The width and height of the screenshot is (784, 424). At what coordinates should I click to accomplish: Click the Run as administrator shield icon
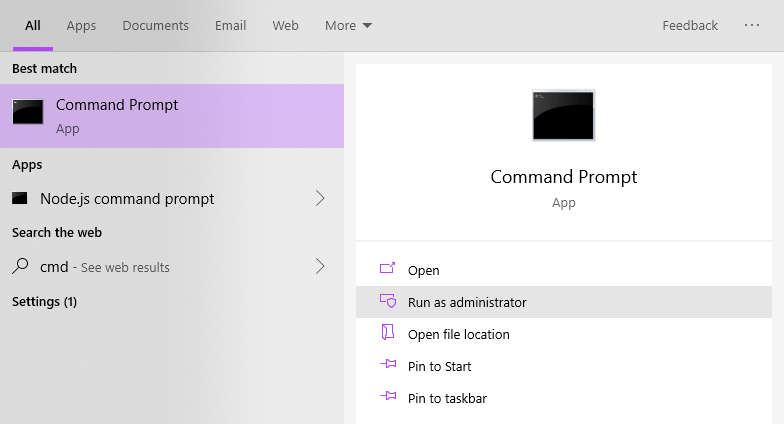click(x=388, y=302)
